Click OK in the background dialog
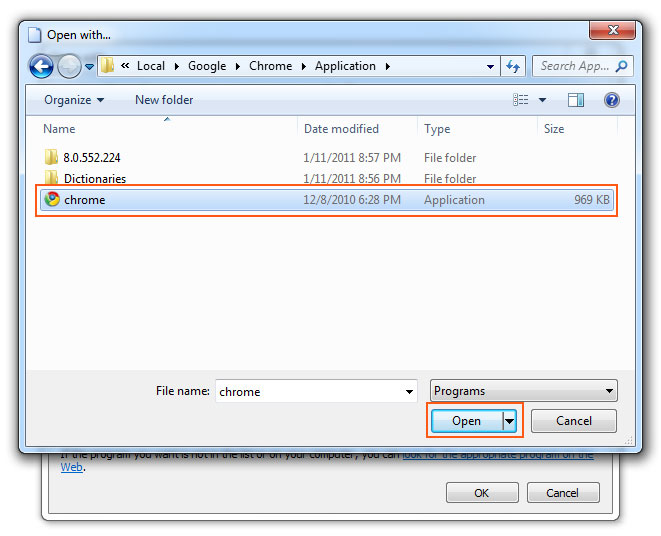 tap(482, 493)
